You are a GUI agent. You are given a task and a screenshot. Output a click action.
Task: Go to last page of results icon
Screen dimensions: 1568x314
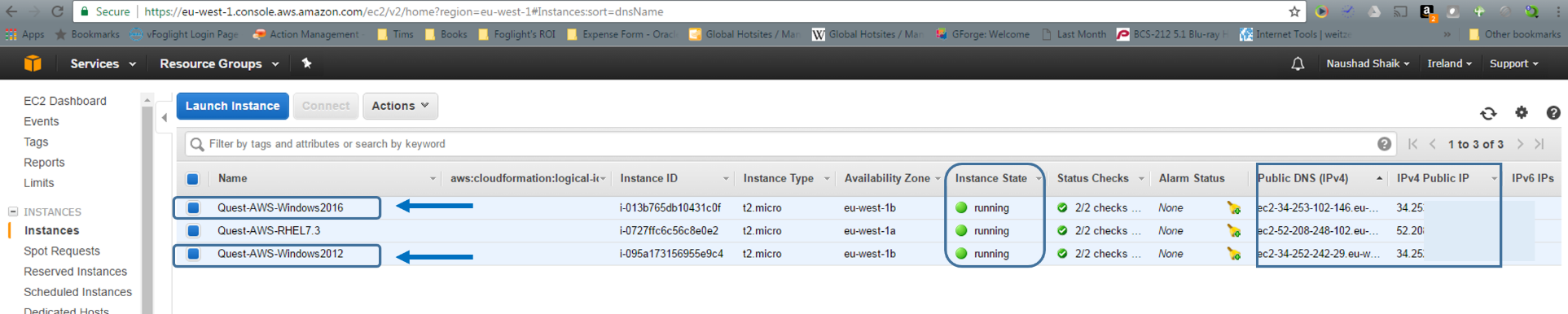coord(1539,144)
